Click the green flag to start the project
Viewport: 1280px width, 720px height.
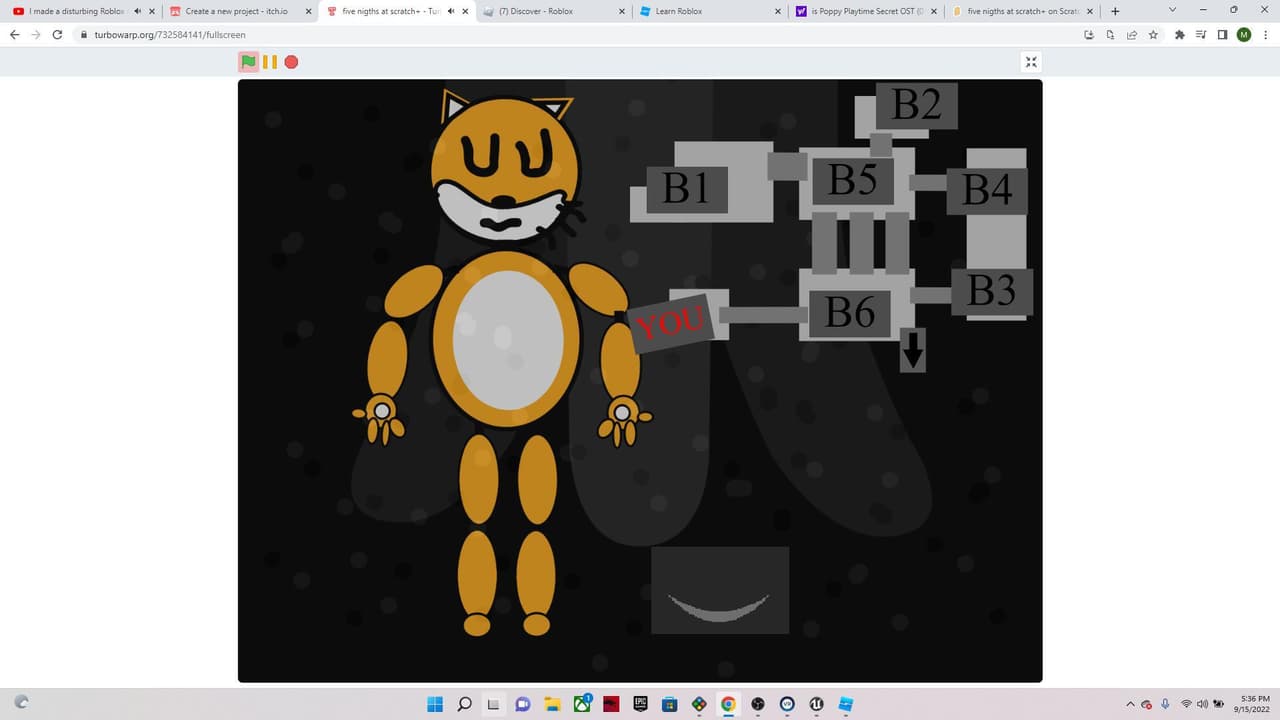click(x=248, y=61)
